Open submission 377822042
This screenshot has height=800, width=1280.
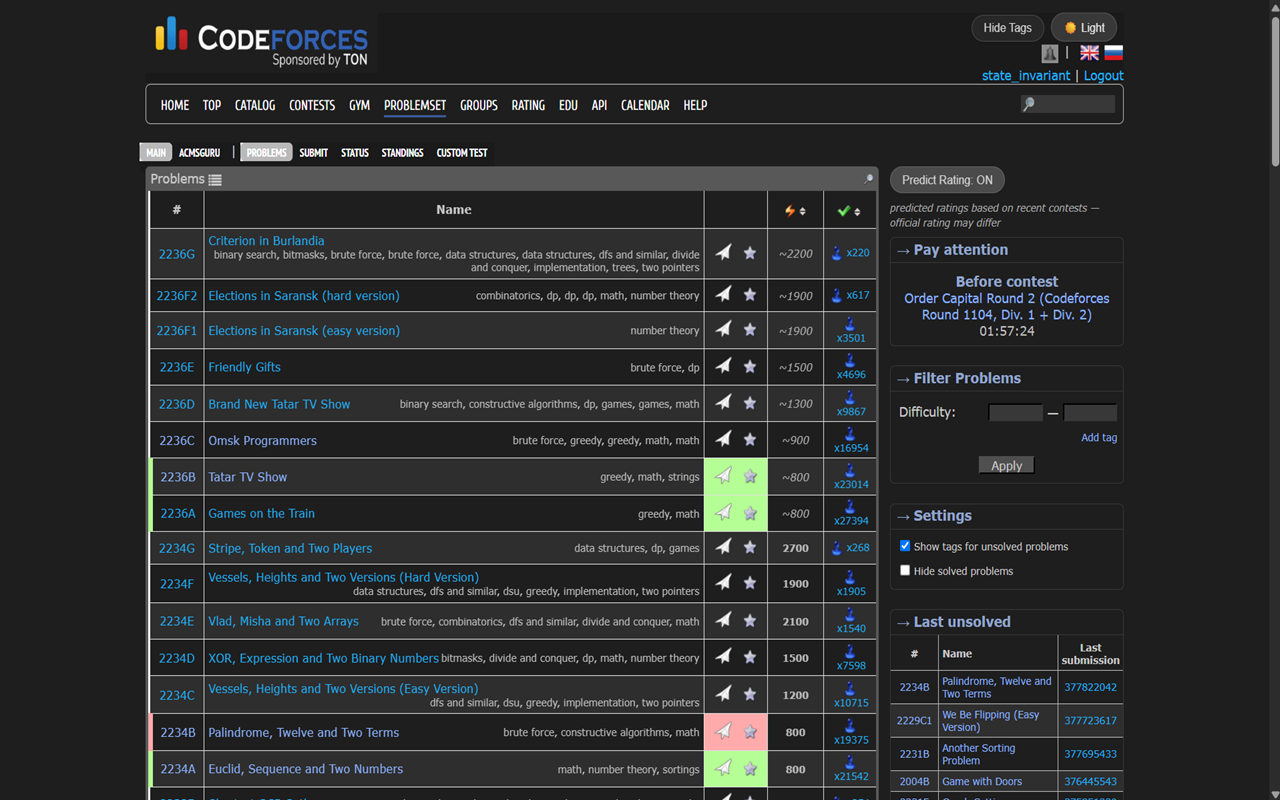click(x=1090, y=687)
